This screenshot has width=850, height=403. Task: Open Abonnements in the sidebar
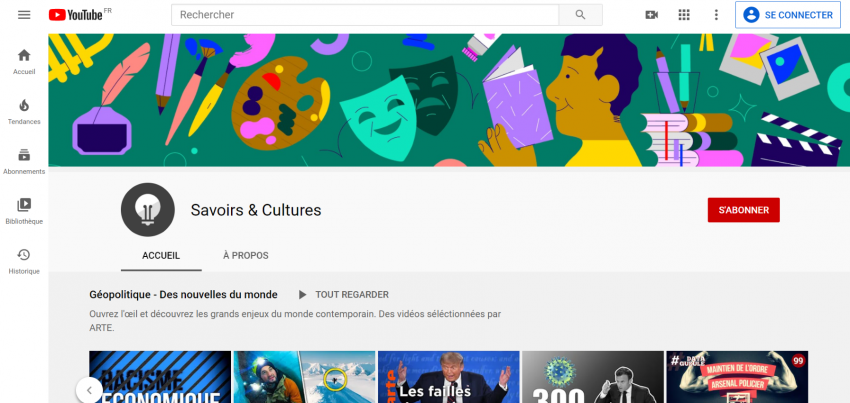click(x=24, y=162)
